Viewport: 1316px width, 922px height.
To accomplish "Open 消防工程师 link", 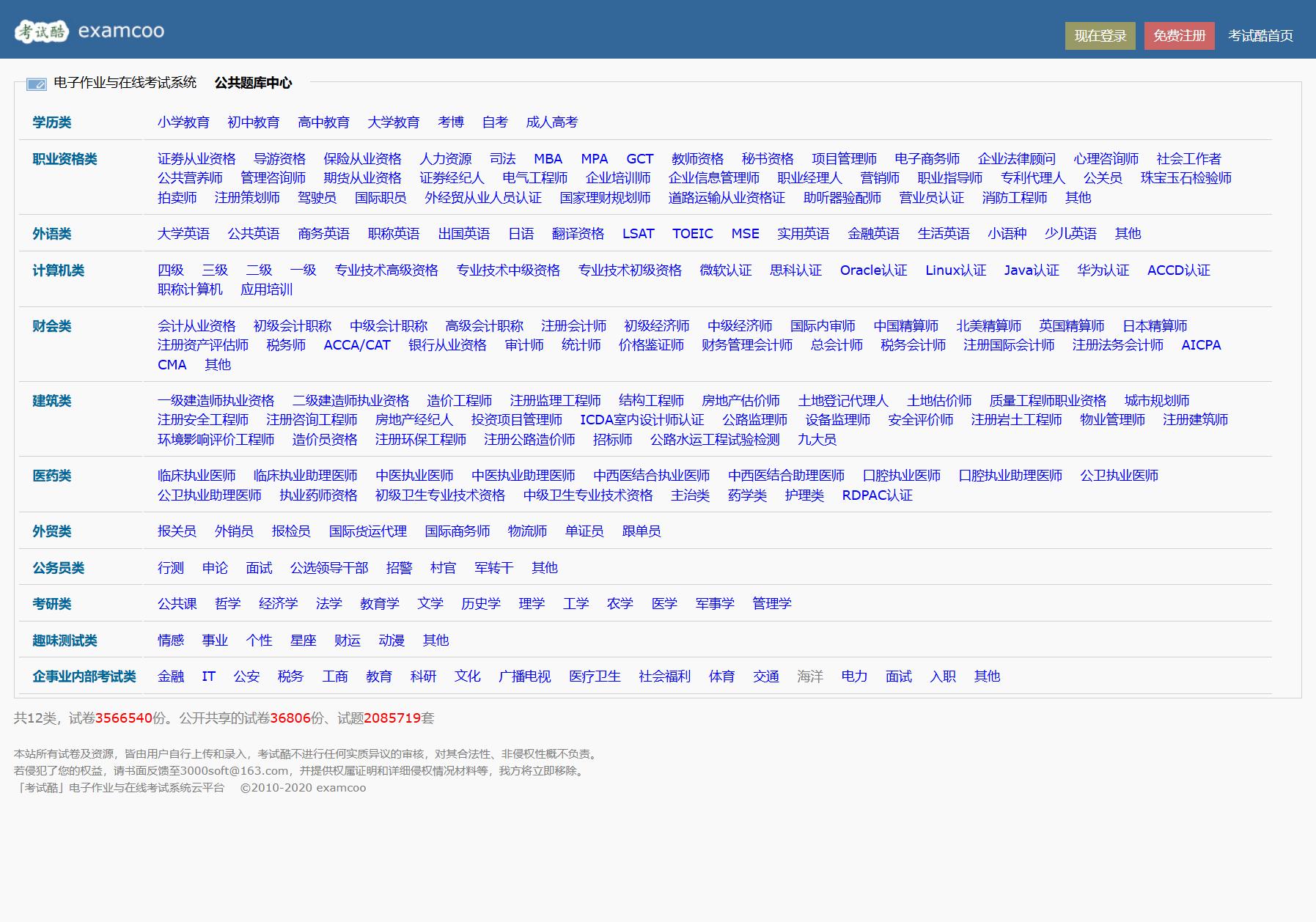I will pyautogui.click(x=1015, y=198).
